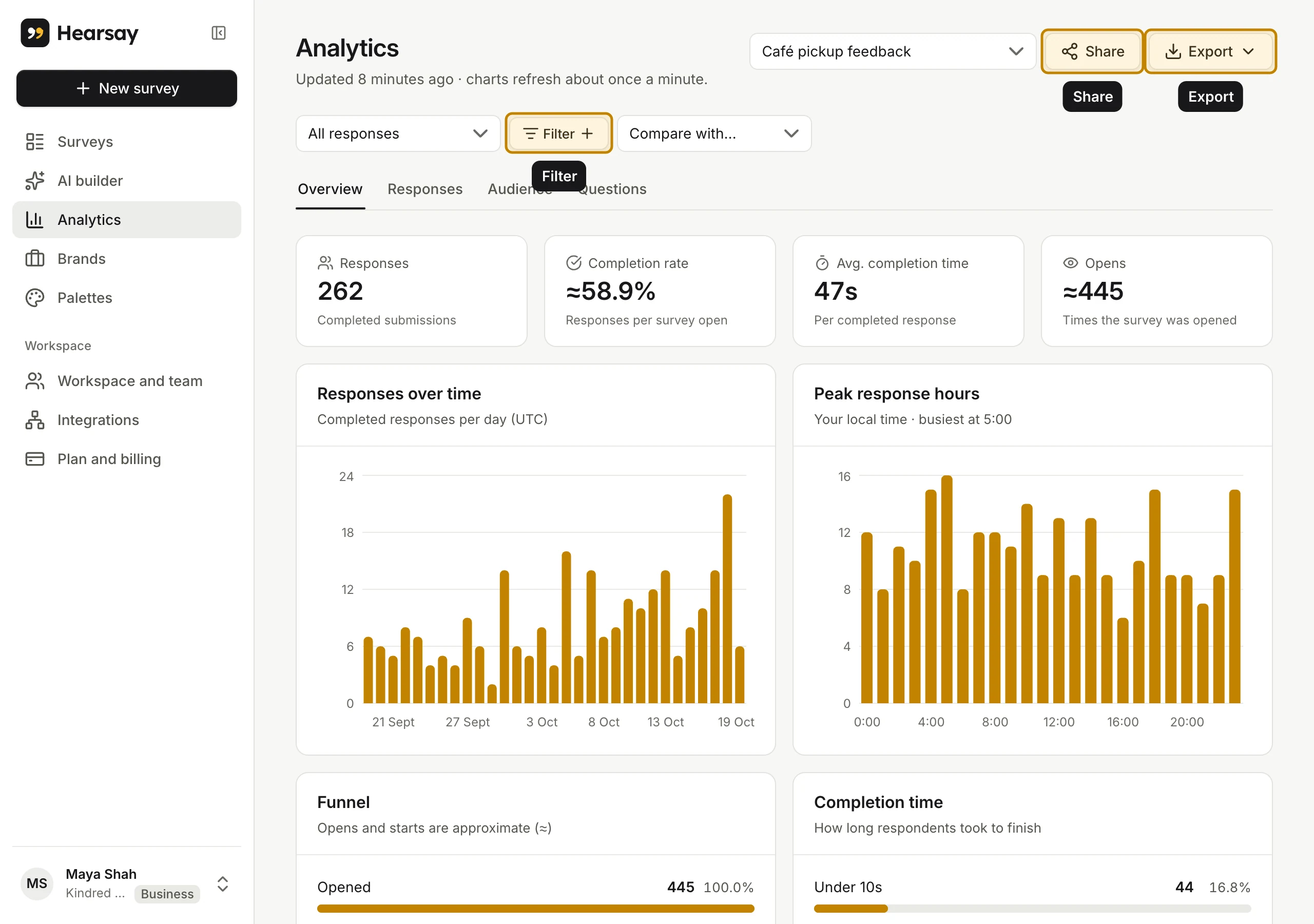Go to Surveys in the sidebar
1314x924 pixels.
[126, 141]
